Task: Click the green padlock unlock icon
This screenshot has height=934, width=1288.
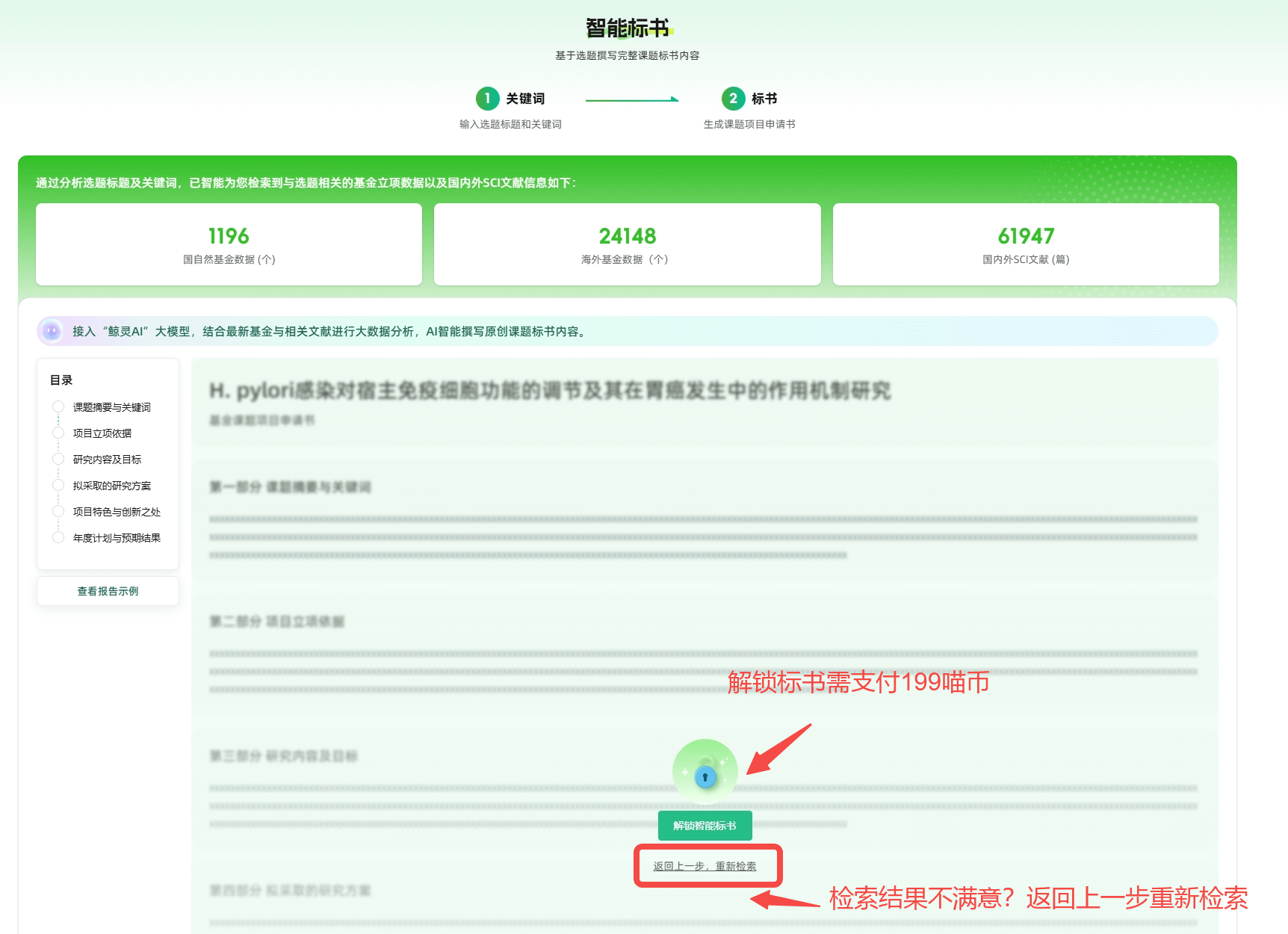Action: point(705,773)
